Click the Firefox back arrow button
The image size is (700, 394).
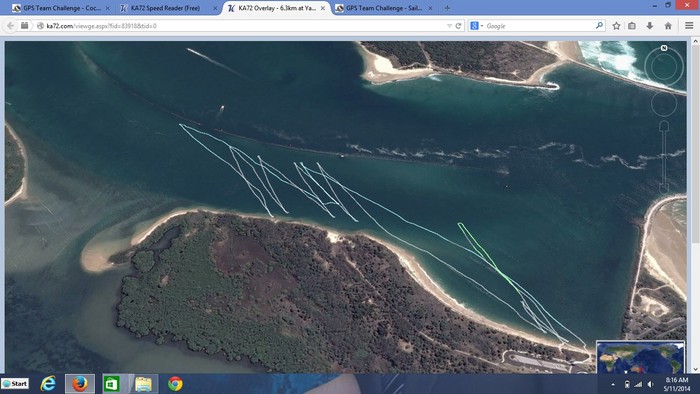click(x=10, y=26)
